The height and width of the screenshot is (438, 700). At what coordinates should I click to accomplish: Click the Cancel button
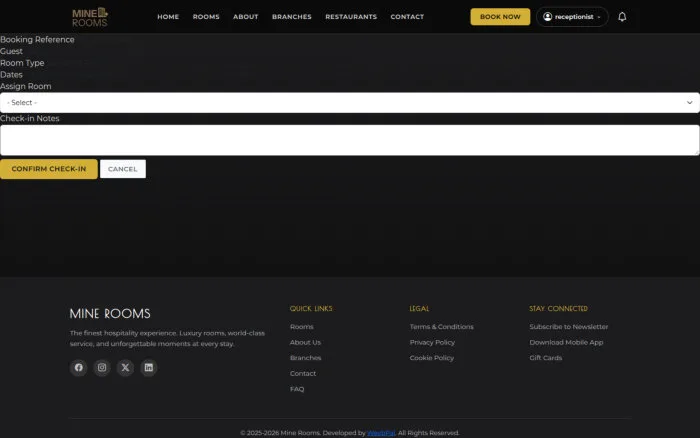tap(123, 169)
